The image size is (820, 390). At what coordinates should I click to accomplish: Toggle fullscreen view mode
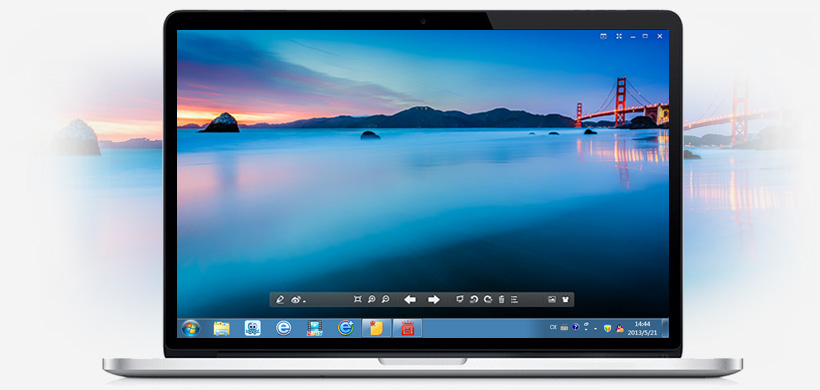tap(619, 36)
